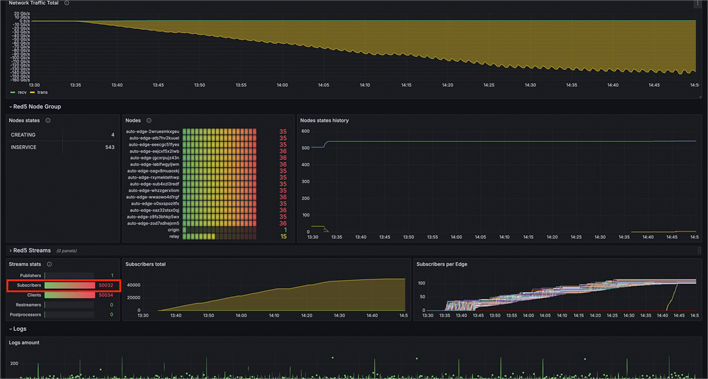Show info tooltip icon beside Nodes title
This screenshot has width=708, height=379.
(x=149, y=121)
